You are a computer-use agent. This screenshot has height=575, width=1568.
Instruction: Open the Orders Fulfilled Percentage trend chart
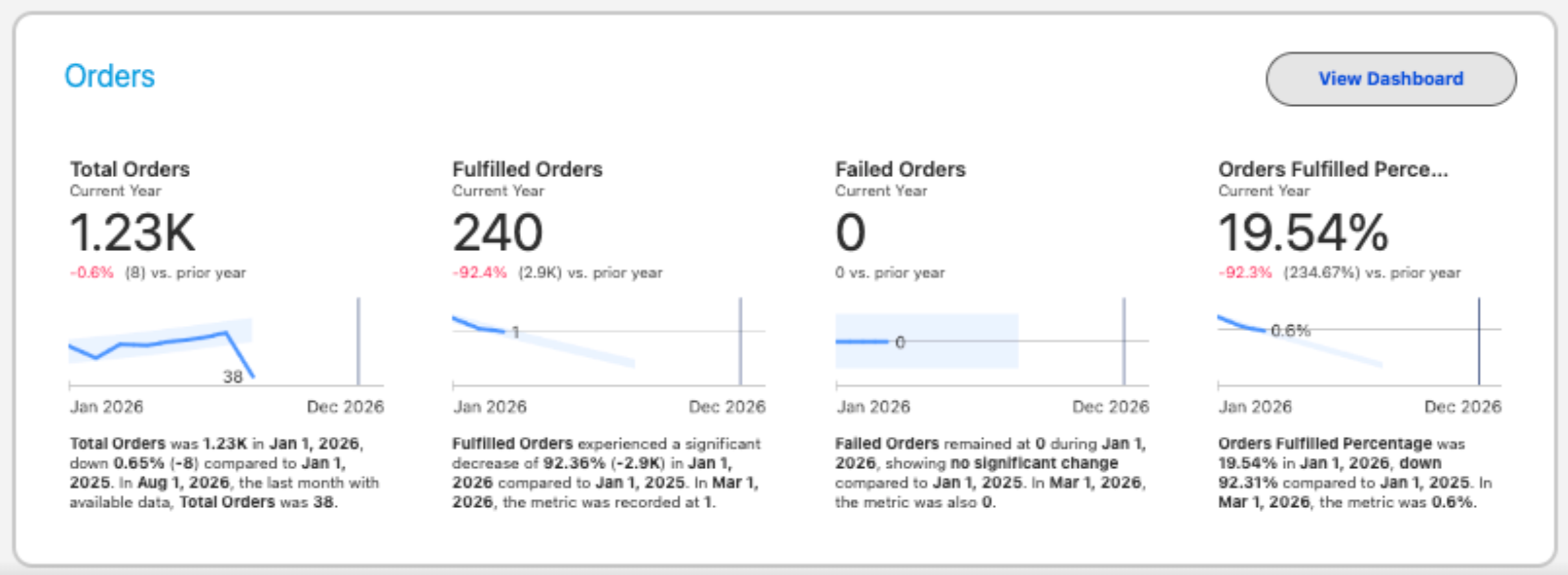pos(1360,342)
